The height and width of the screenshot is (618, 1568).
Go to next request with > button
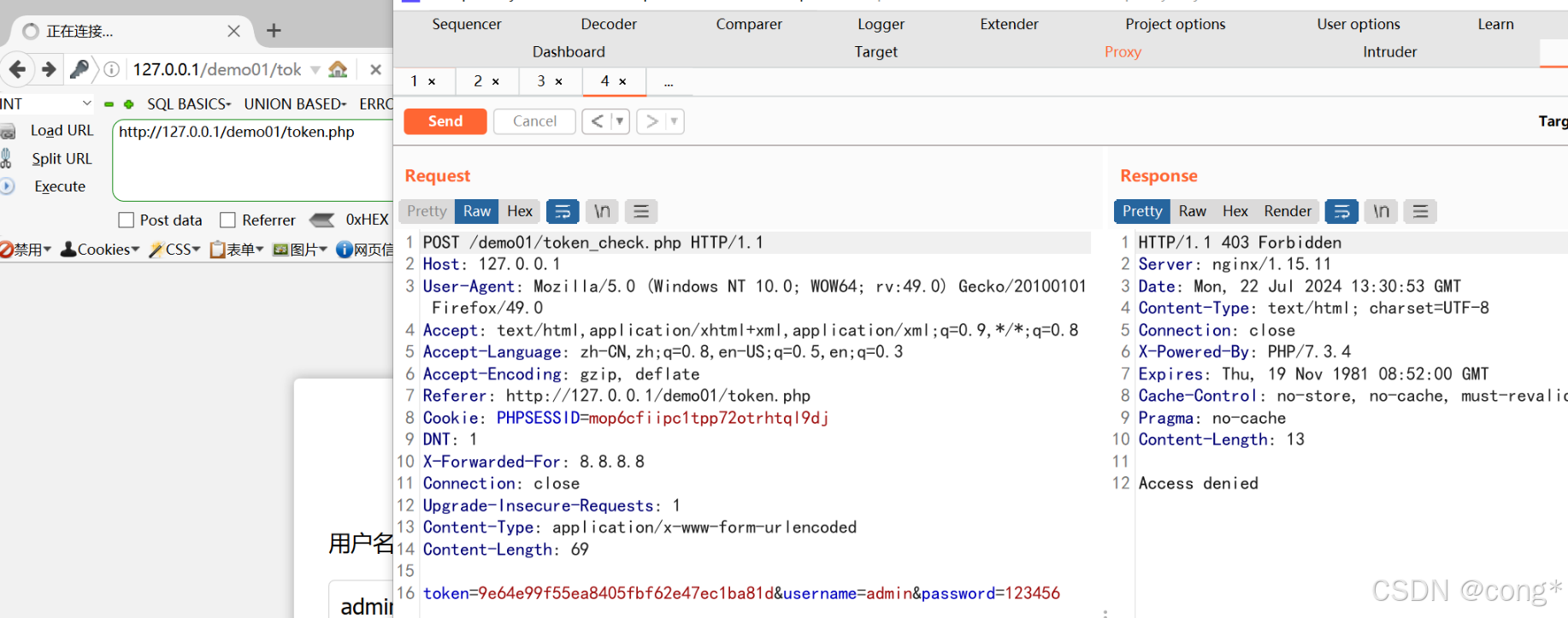pyautogui.click(x=651, y=121)
